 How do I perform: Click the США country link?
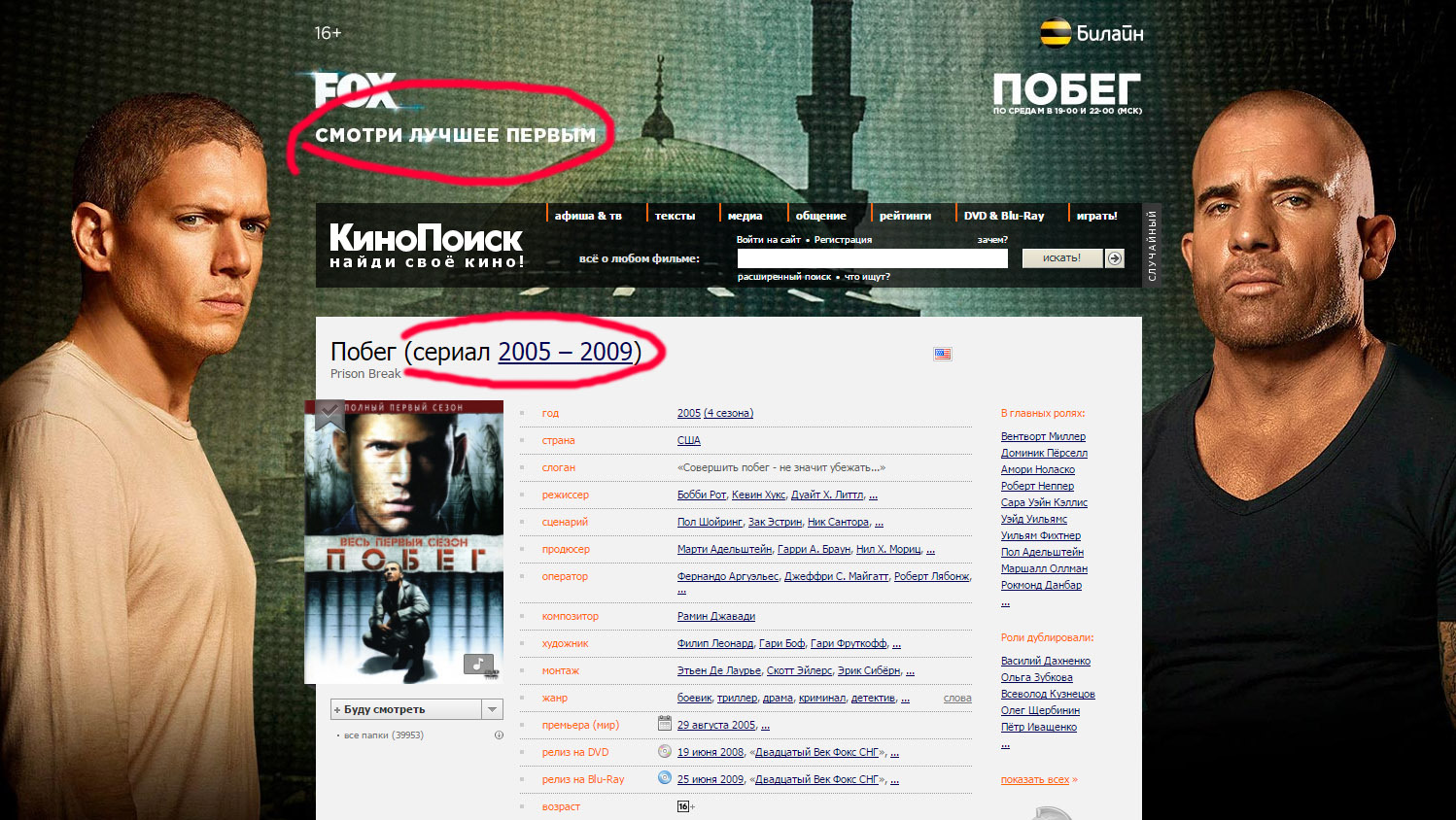coord(689,441)
